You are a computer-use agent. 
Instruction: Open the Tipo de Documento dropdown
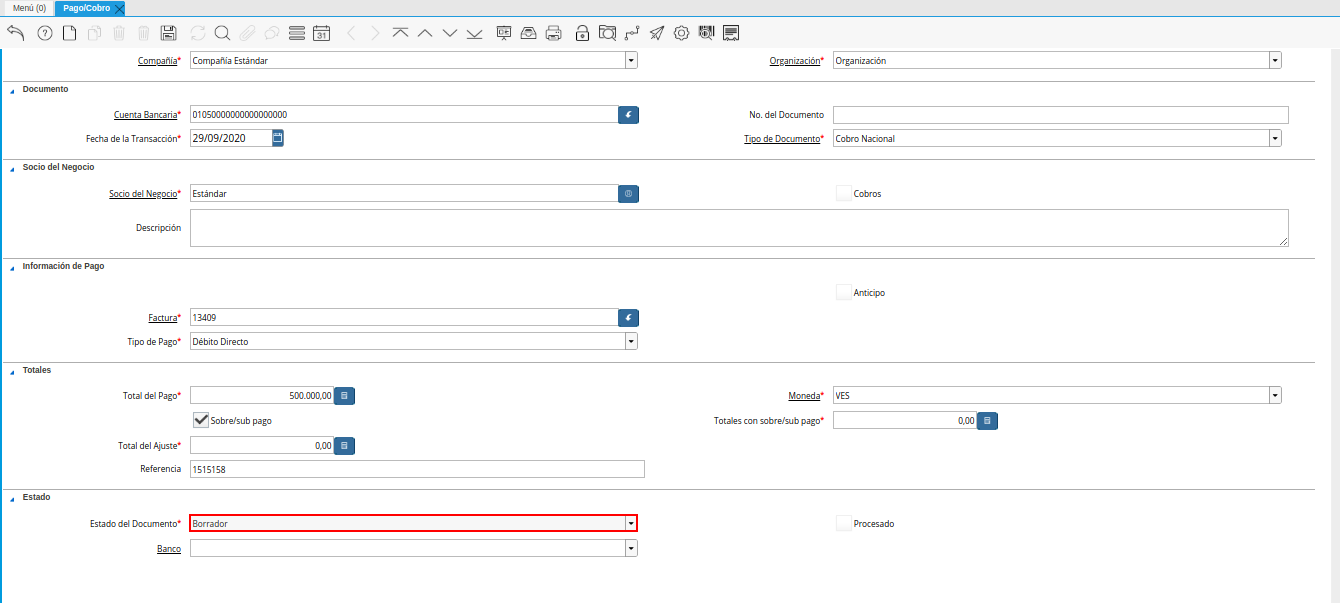[1275, 139]
